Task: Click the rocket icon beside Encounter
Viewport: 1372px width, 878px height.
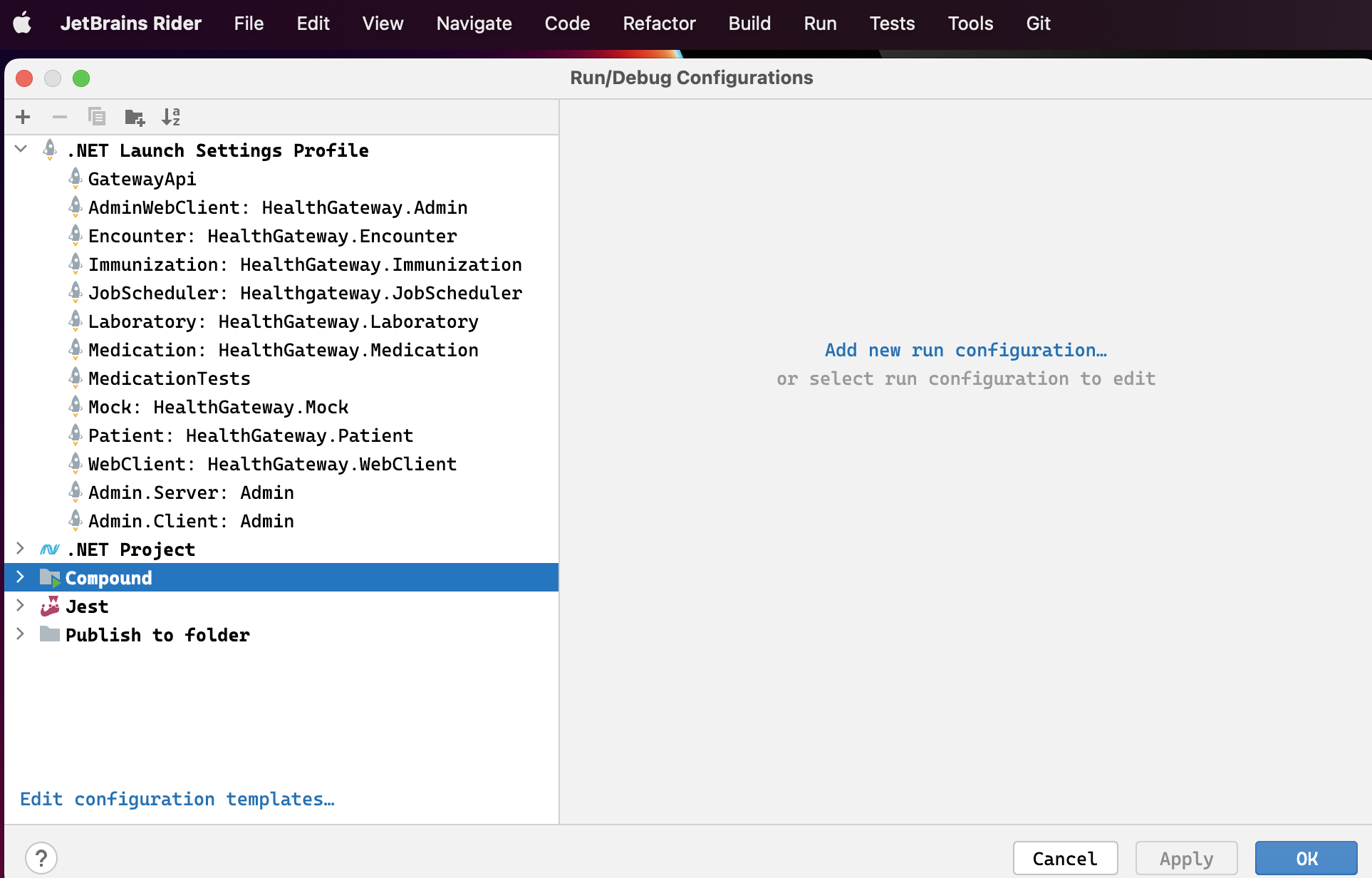Action: click(76, 235)
